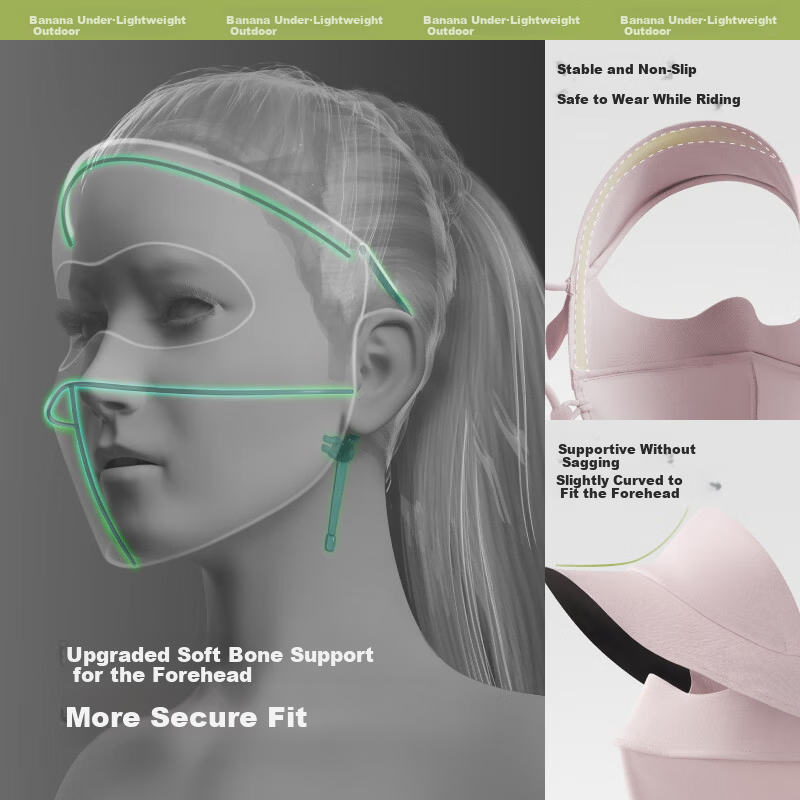
Task: Click the "Supportive Without Sagging" caption
Action: pyautogui.click(x=627, y=456)
